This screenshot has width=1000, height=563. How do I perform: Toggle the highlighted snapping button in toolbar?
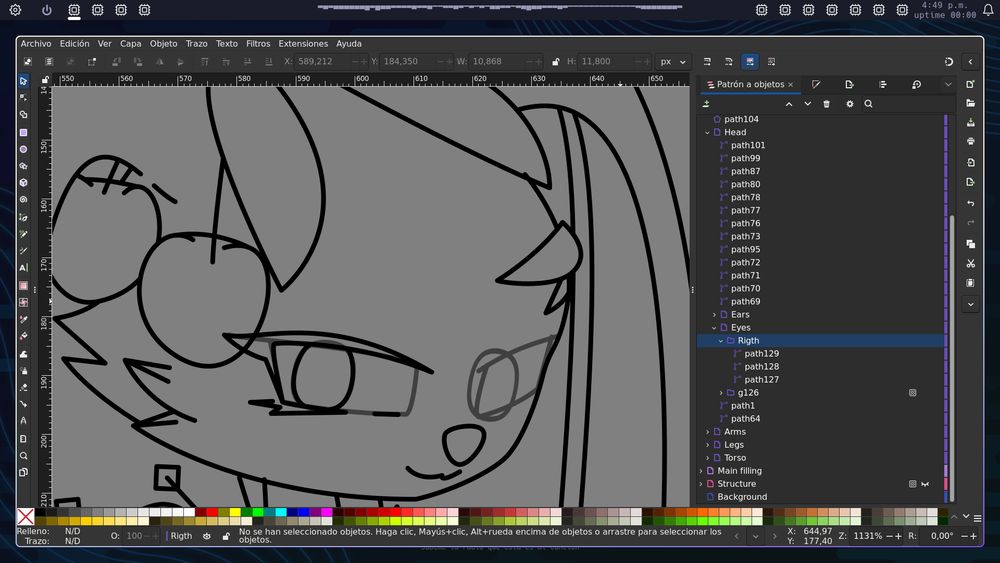[750, 62]
